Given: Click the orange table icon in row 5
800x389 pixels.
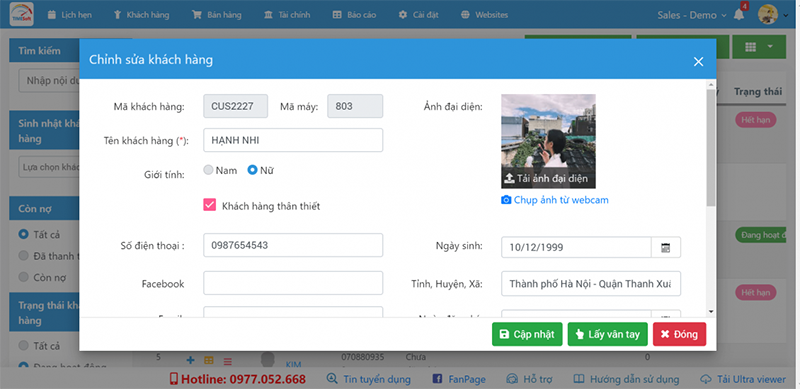Looking at the screenshot, I should click(209, 360).
